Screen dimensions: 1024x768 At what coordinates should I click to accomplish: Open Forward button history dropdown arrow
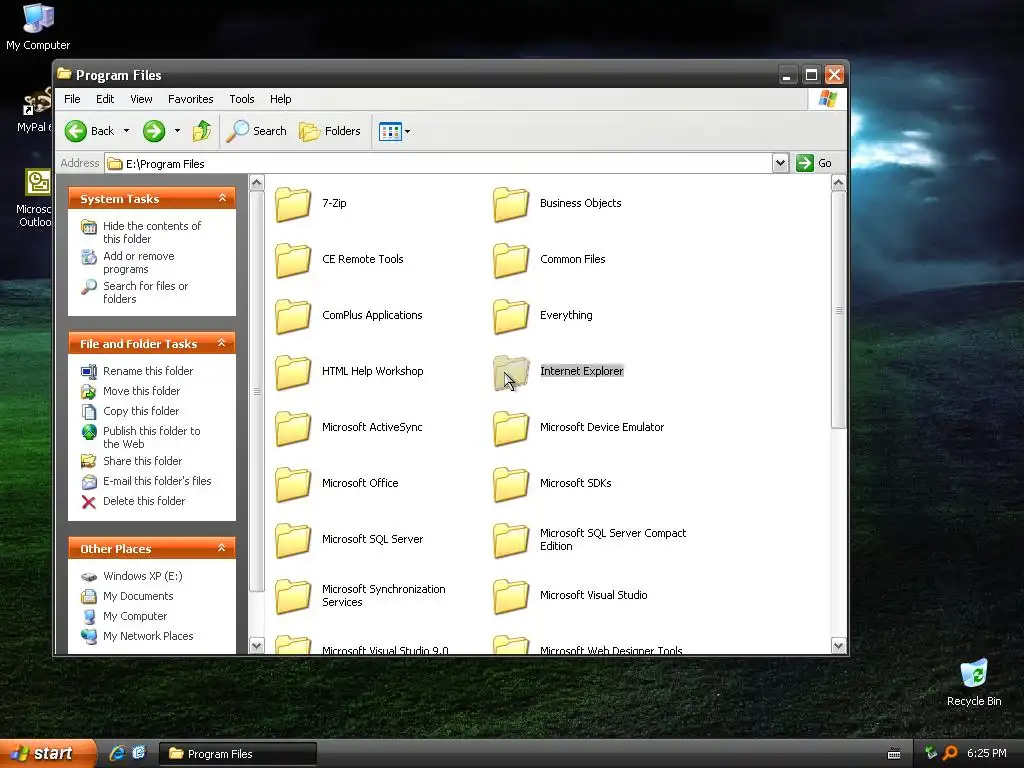point(177,131)
